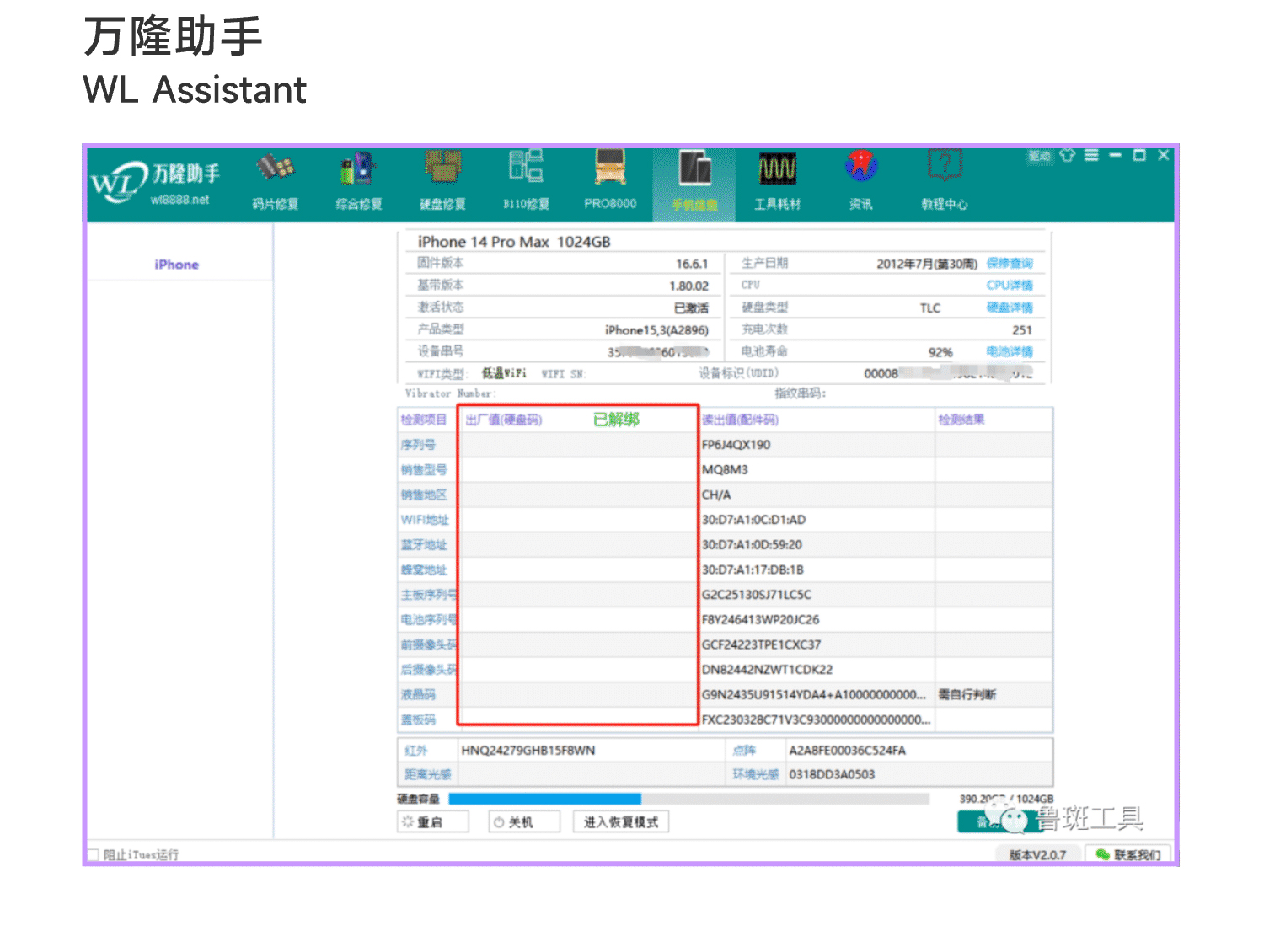Click the 蓝牙地址 row label
The height and width of the screenshot is (952, 1264).
click(x=424, y=545)
